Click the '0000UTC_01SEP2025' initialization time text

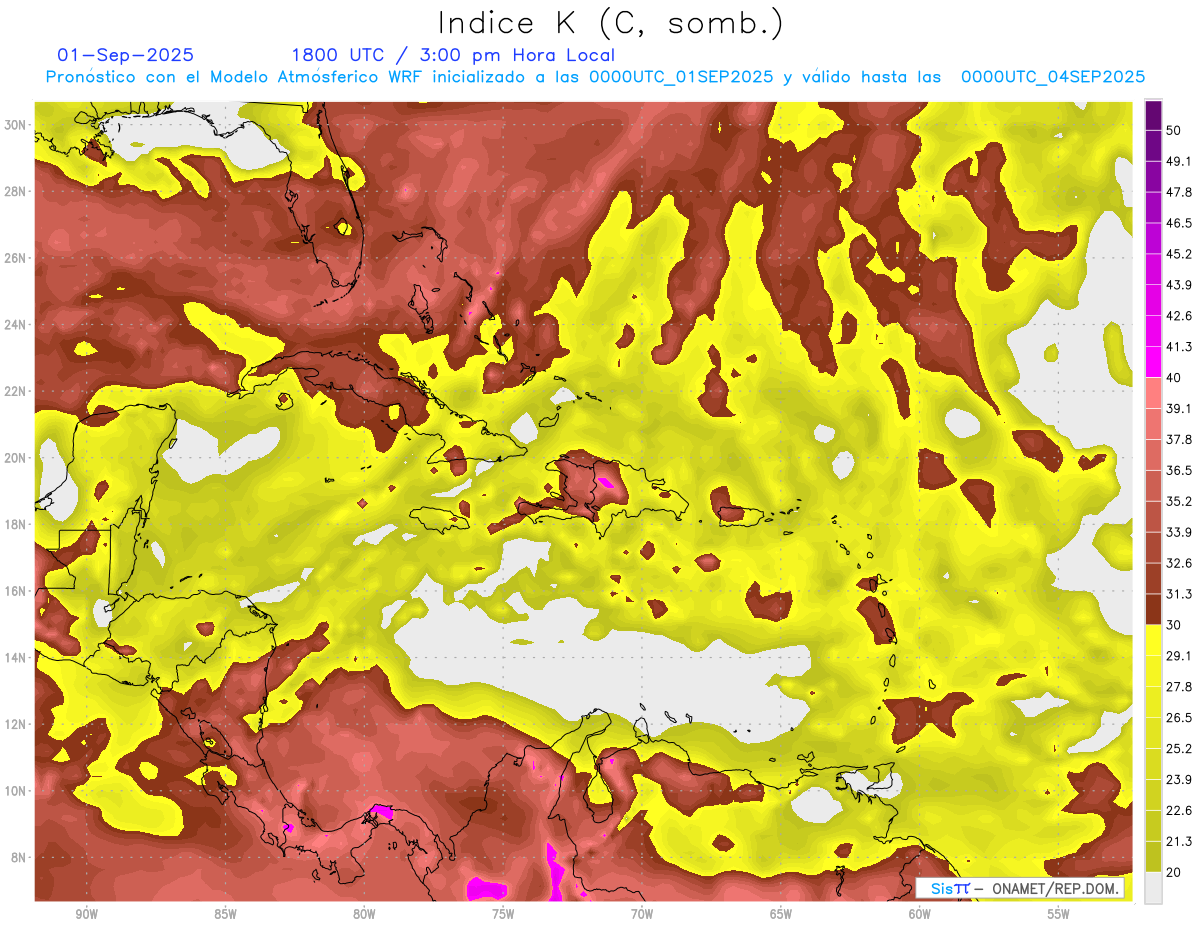coord(681,77)
